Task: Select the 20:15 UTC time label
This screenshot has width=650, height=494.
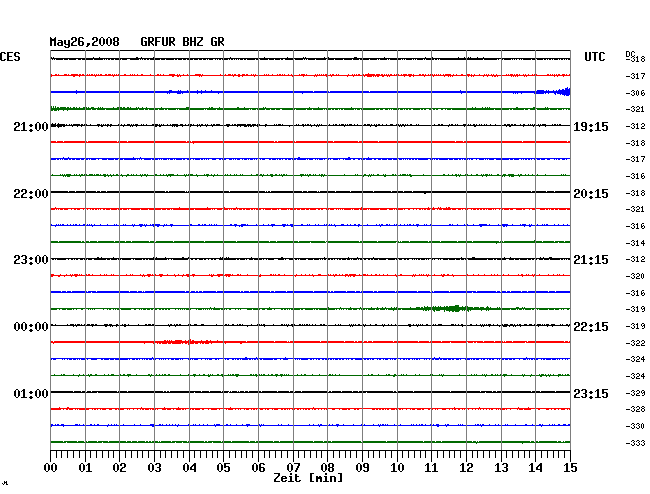Action: [591, 194]
